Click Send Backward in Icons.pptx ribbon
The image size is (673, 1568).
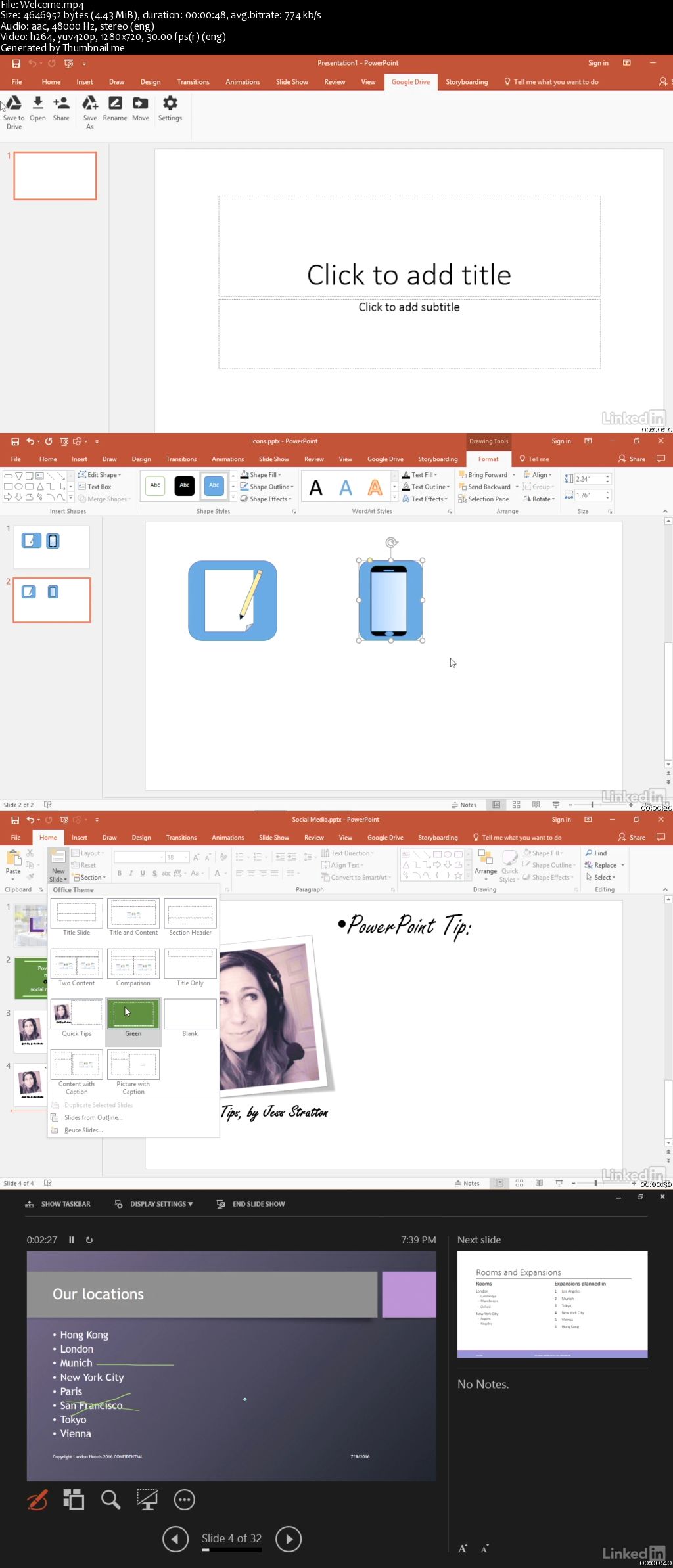coord(484,487)
